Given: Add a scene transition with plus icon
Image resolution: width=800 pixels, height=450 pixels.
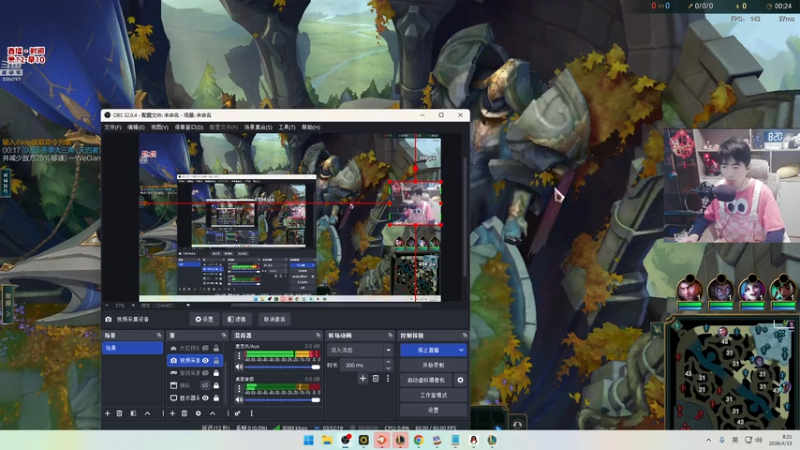Looking at the screenshot, I should tap(363, 379).
